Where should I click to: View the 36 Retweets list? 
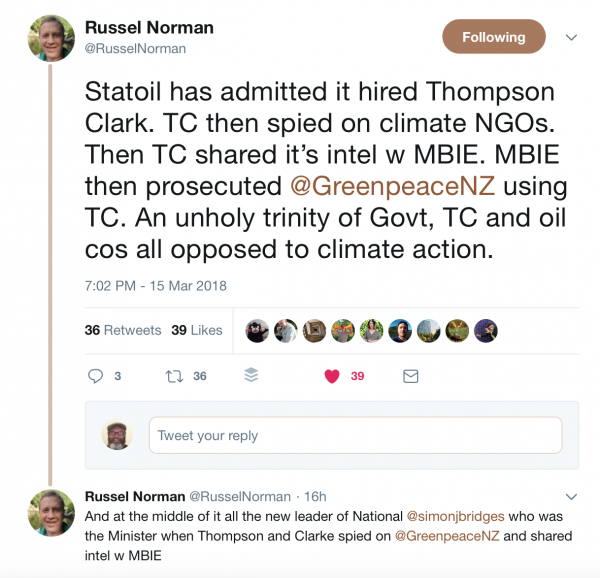coord(121,330)
